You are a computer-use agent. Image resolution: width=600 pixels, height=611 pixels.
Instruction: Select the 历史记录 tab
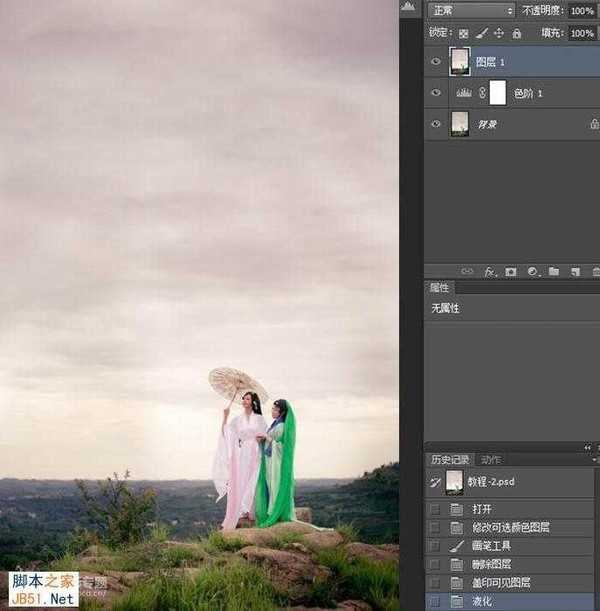[449, 460]
